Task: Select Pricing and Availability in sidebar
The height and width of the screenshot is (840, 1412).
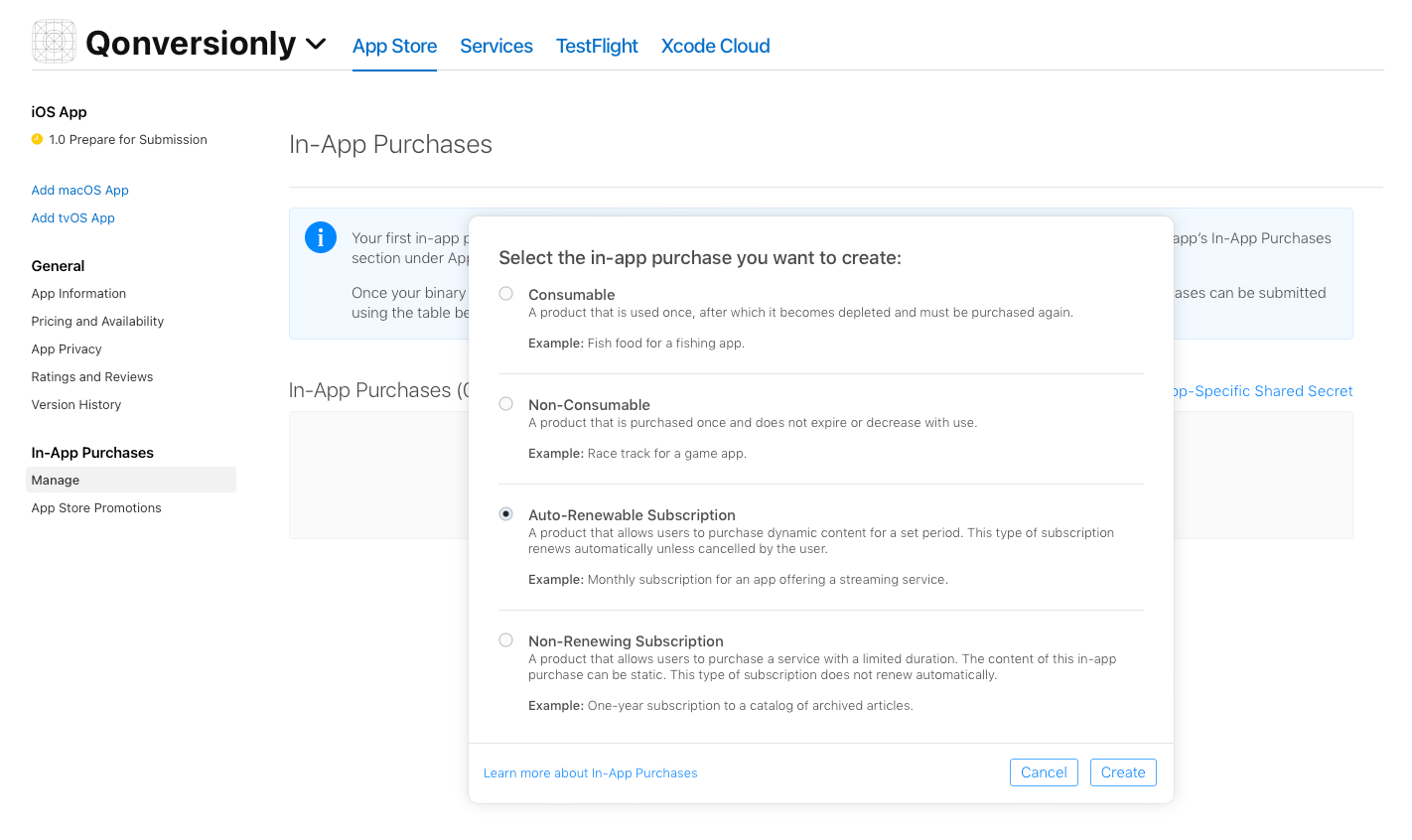Action: 98,321
